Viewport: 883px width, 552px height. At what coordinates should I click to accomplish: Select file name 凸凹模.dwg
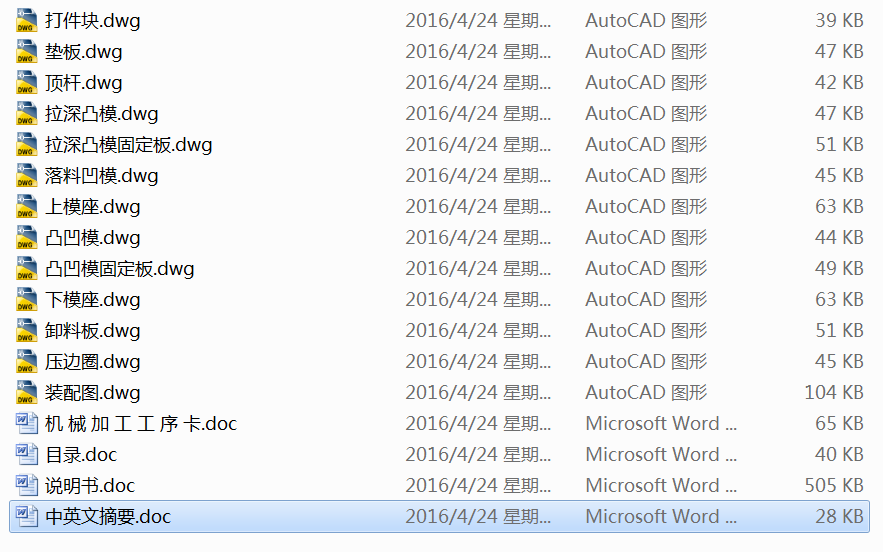92,238
